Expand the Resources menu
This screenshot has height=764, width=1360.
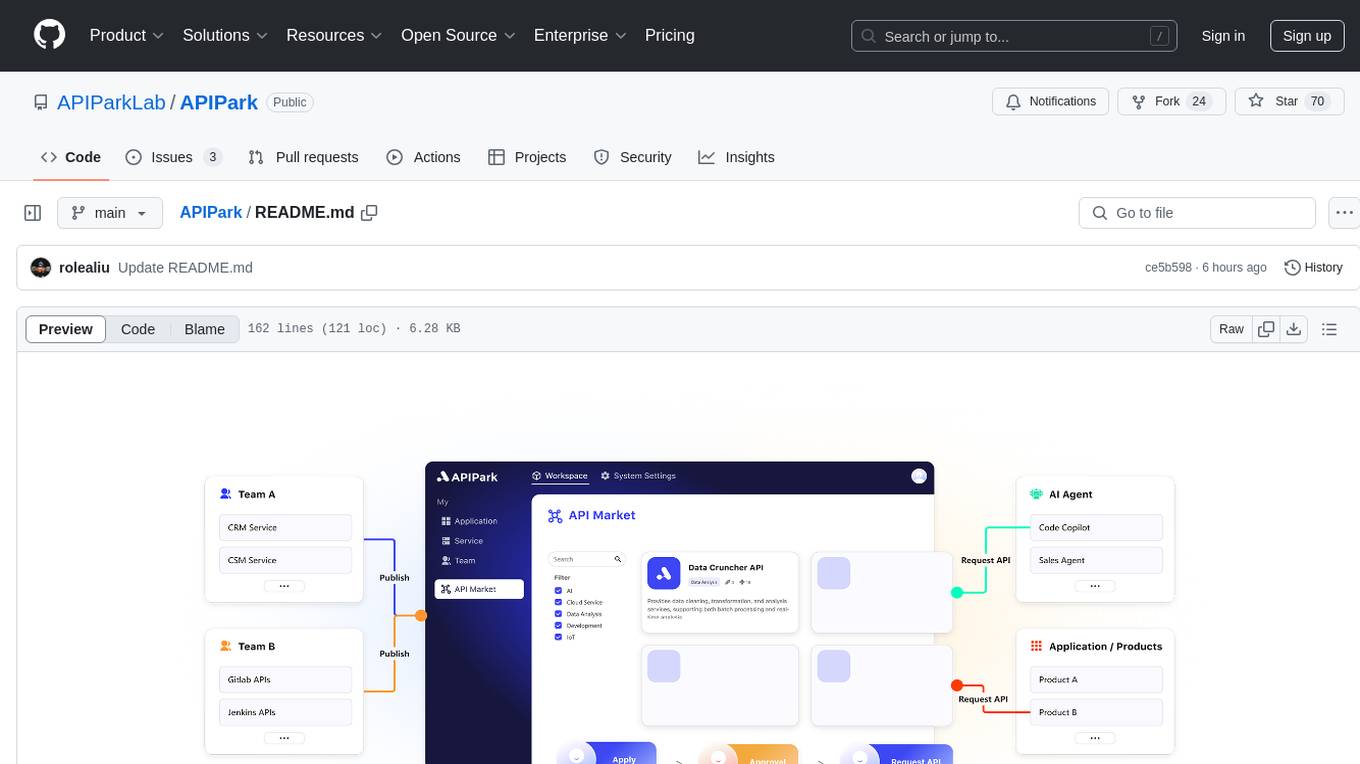coord(334,35)
